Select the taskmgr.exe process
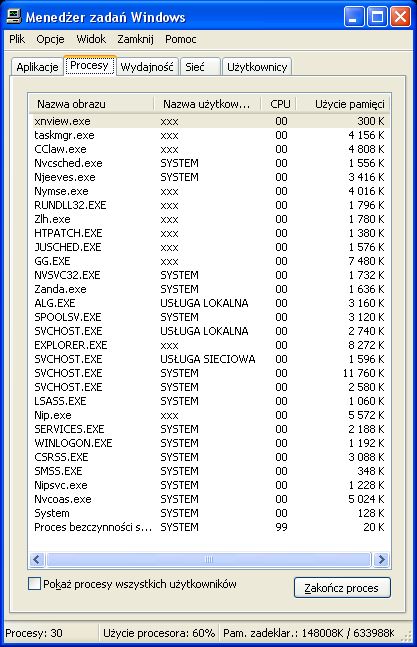This screenshot has width=417, height=647. pyautogui.click(x=209, y=135)
